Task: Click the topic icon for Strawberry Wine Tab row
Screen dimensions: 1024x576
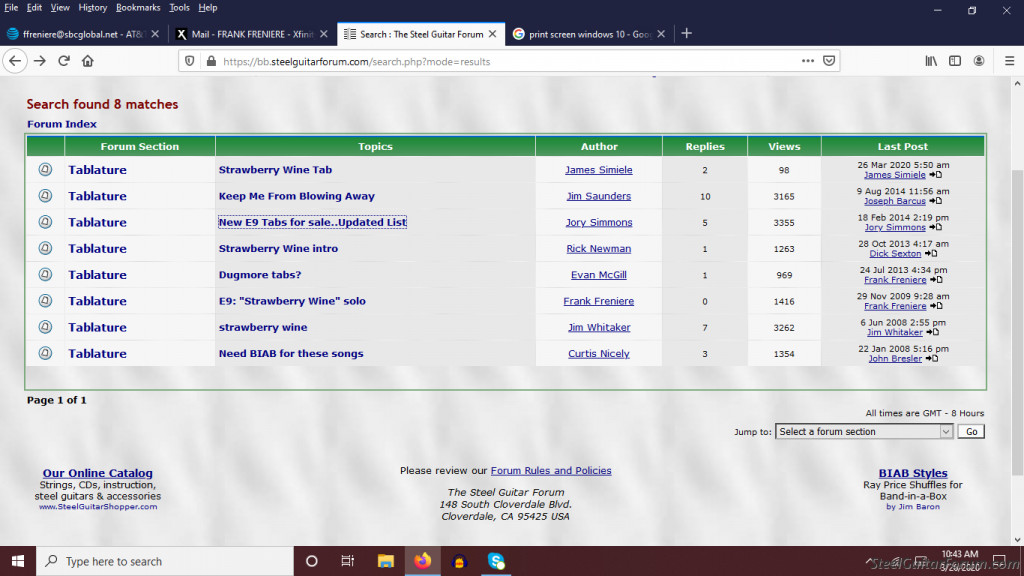Action: pyautogui.click(x=45, y=170)
